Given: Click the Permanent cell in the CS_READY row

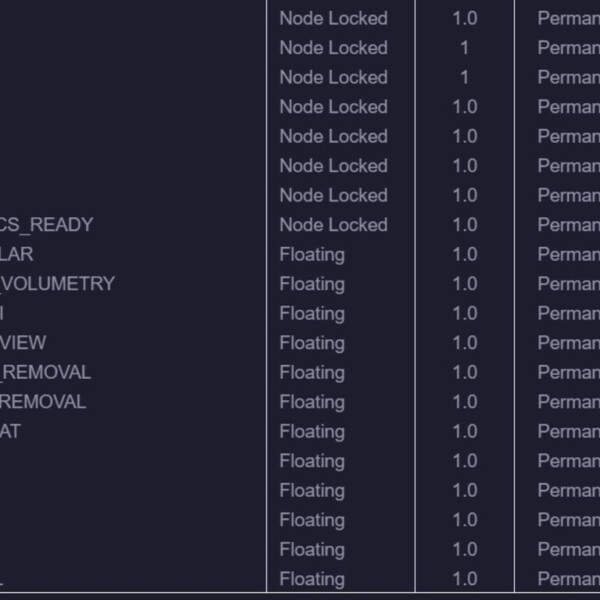Looking at the screenshot, I should pyautogui.click(x=569, y=225).
